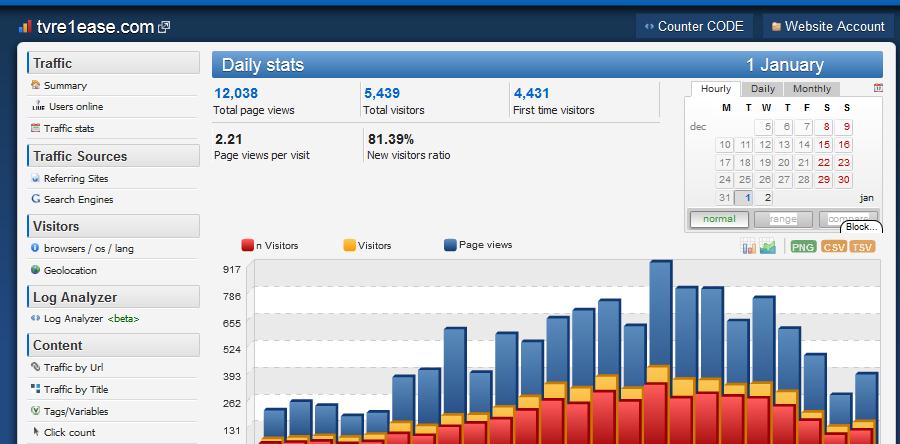The image size is (900, 444).
Task: Select December 8 in the calendar
Action: click(x=824, y=127)
